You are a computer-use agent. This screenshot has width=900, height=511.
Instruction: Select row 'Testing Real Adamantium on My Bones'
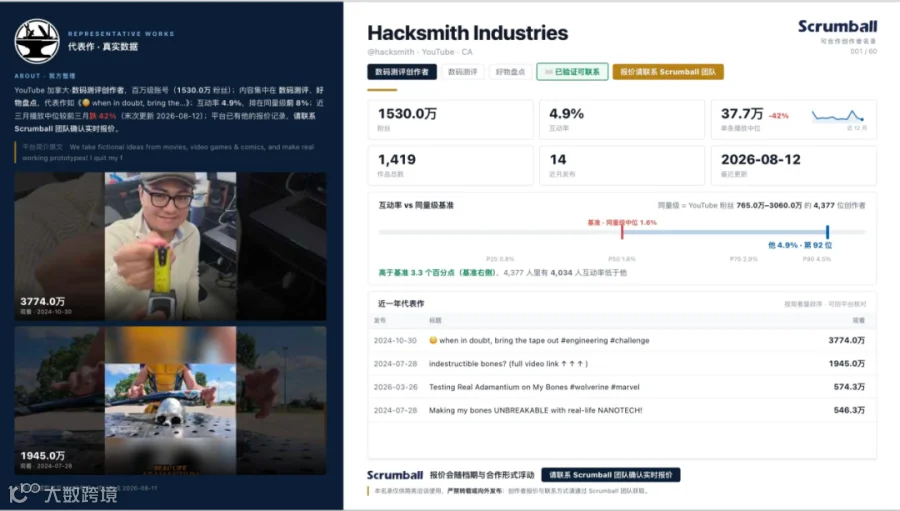[x=622, y=387]
